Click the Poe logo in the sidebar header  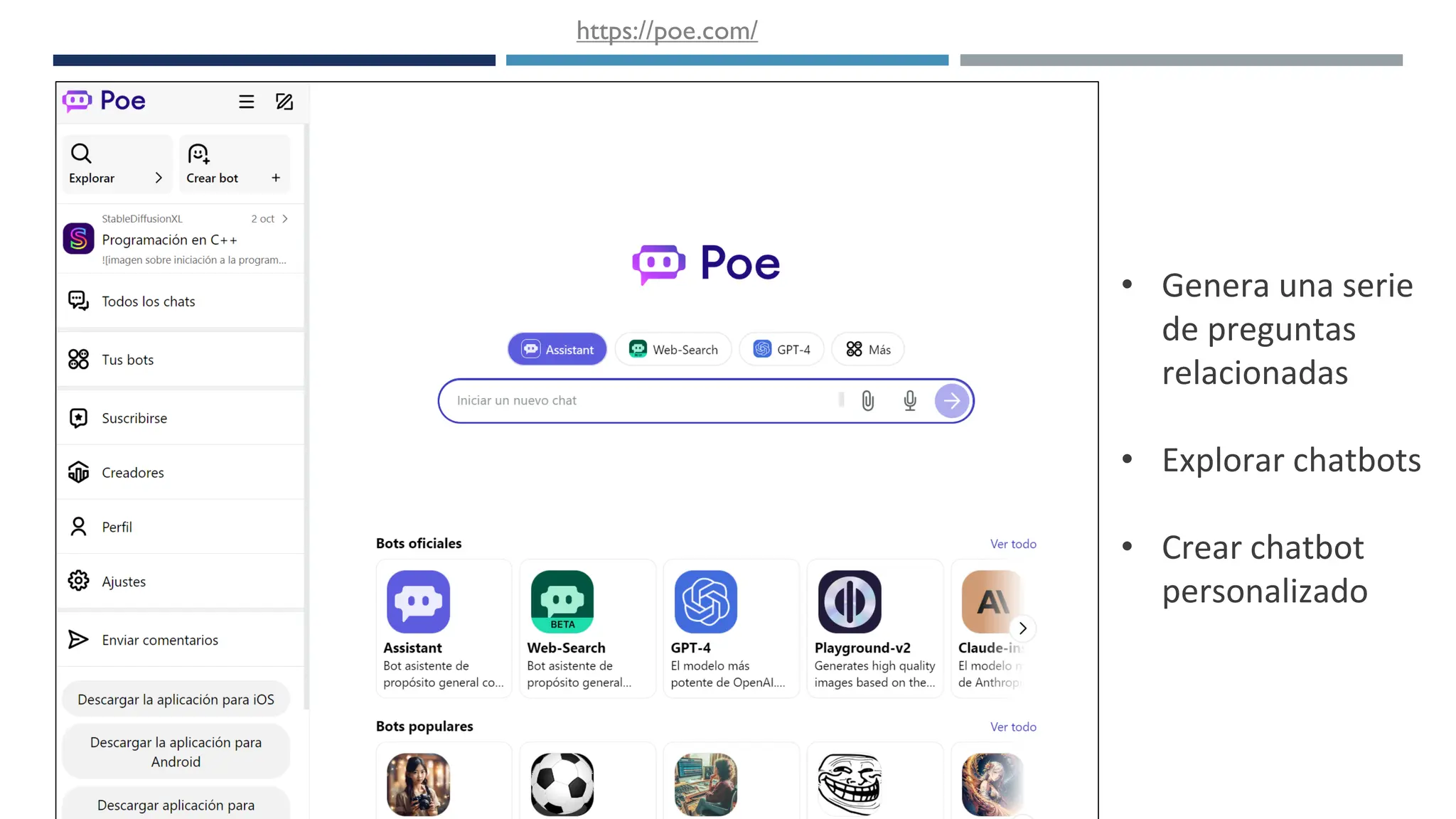[104, 101]
